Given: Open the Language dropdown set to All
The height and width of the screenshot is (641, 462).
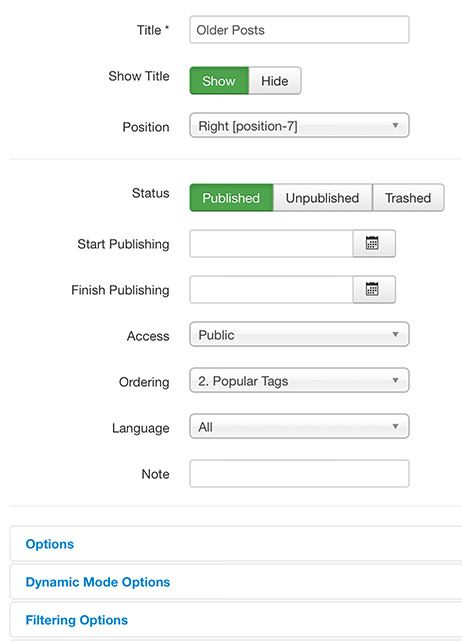Looking at the screenshot, I should pos(299,426).
